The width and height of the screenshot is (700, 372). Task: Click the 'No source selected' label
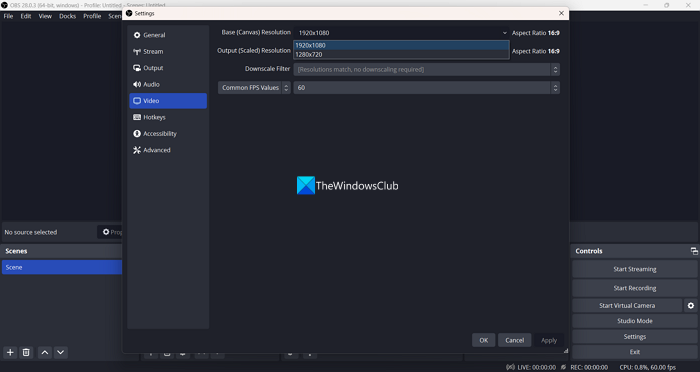[31, 232]
